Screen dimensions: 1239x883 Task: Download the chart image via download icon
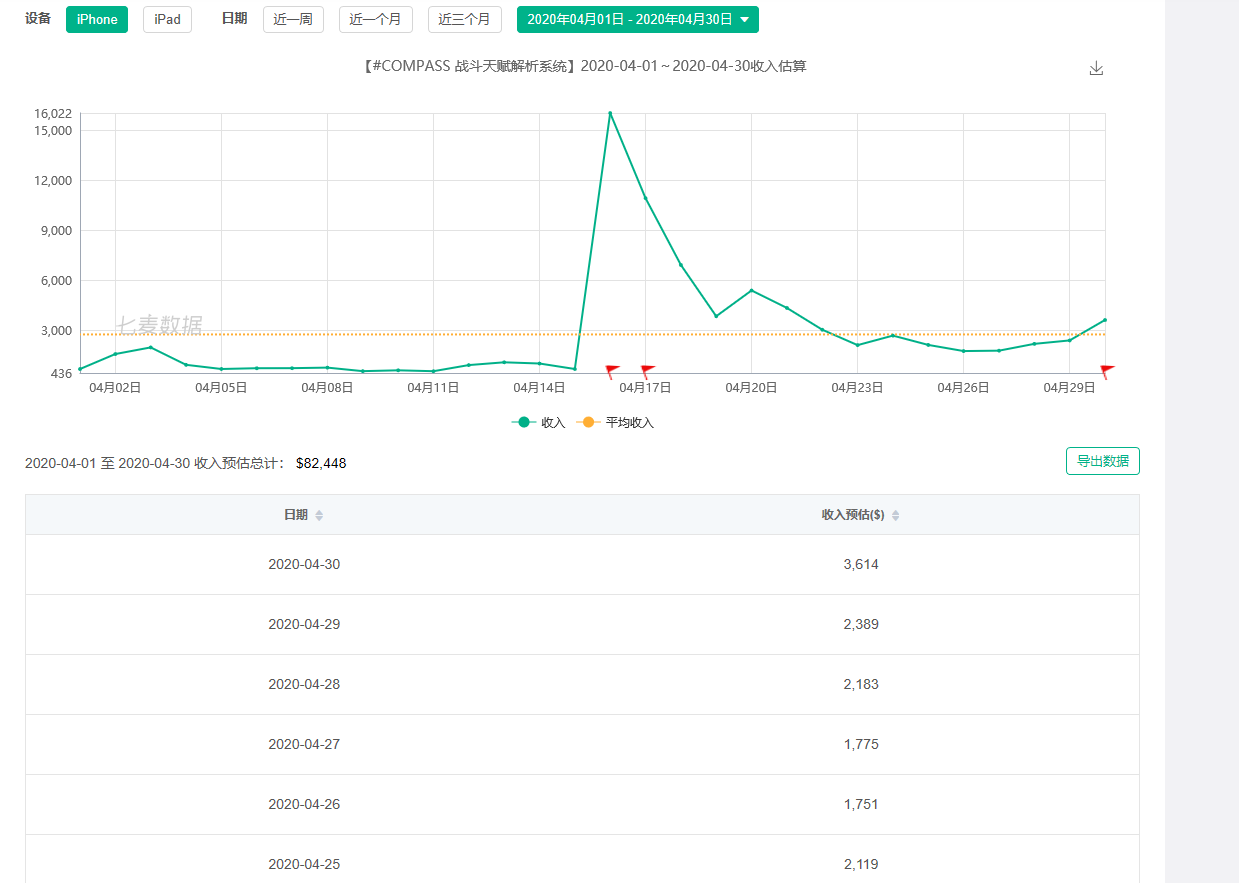point(1096,68)
